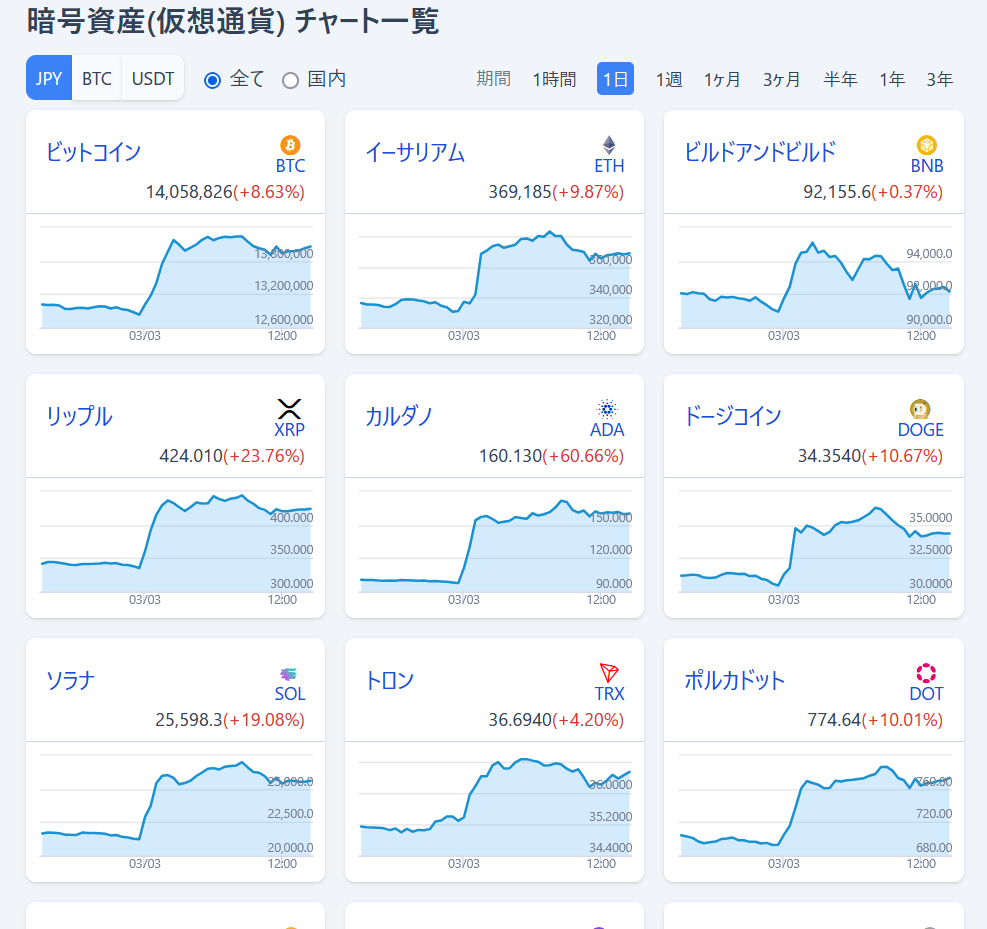987x929 pixels.
Task: Switch chart period to 1時間
Action: [x=554, y=78]
